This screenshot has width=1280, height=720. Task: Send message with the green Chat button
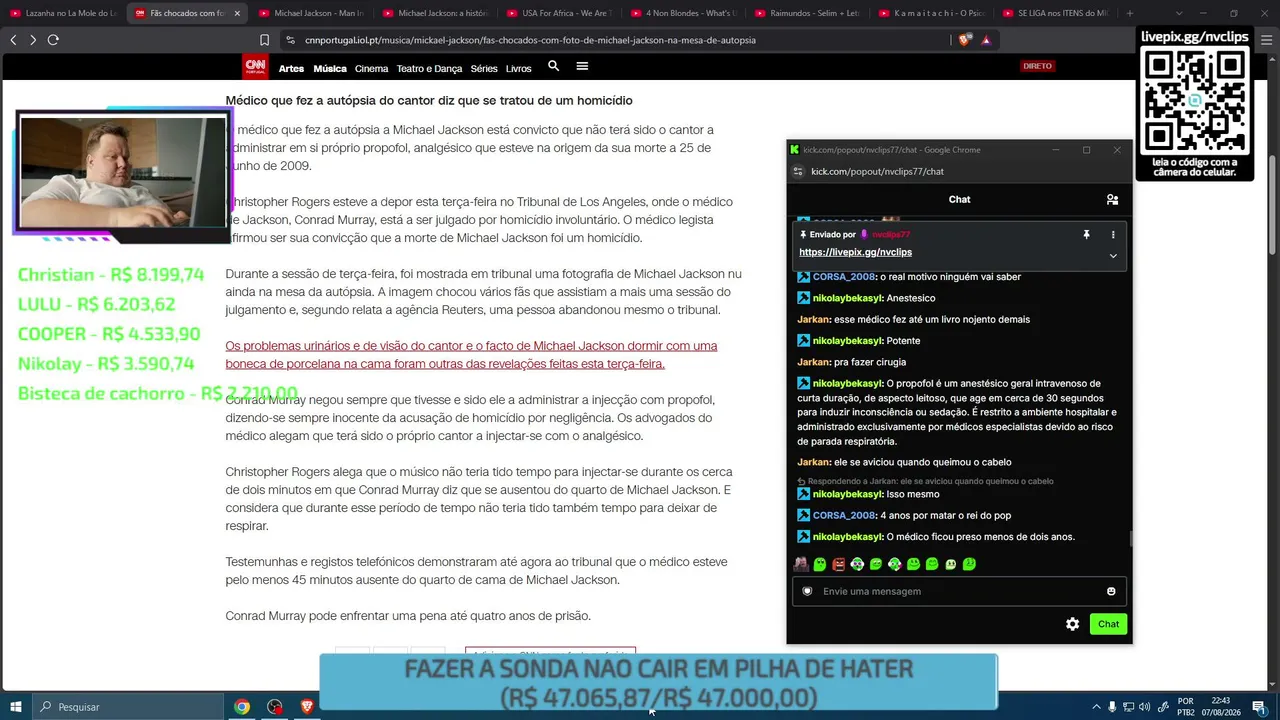pos(1109,624)
